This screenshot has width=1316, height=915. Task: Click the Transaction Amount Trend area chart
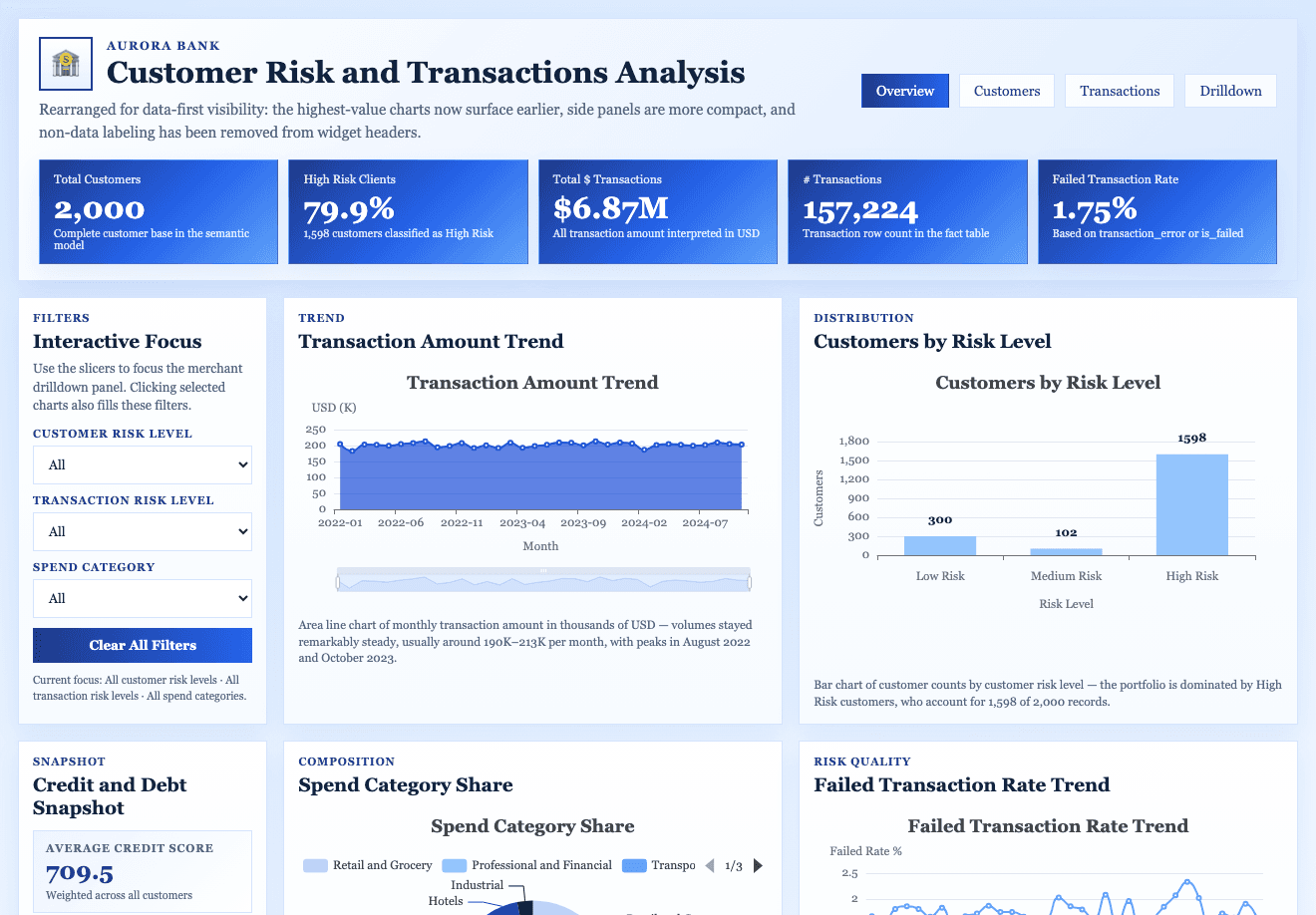point(541,476)
